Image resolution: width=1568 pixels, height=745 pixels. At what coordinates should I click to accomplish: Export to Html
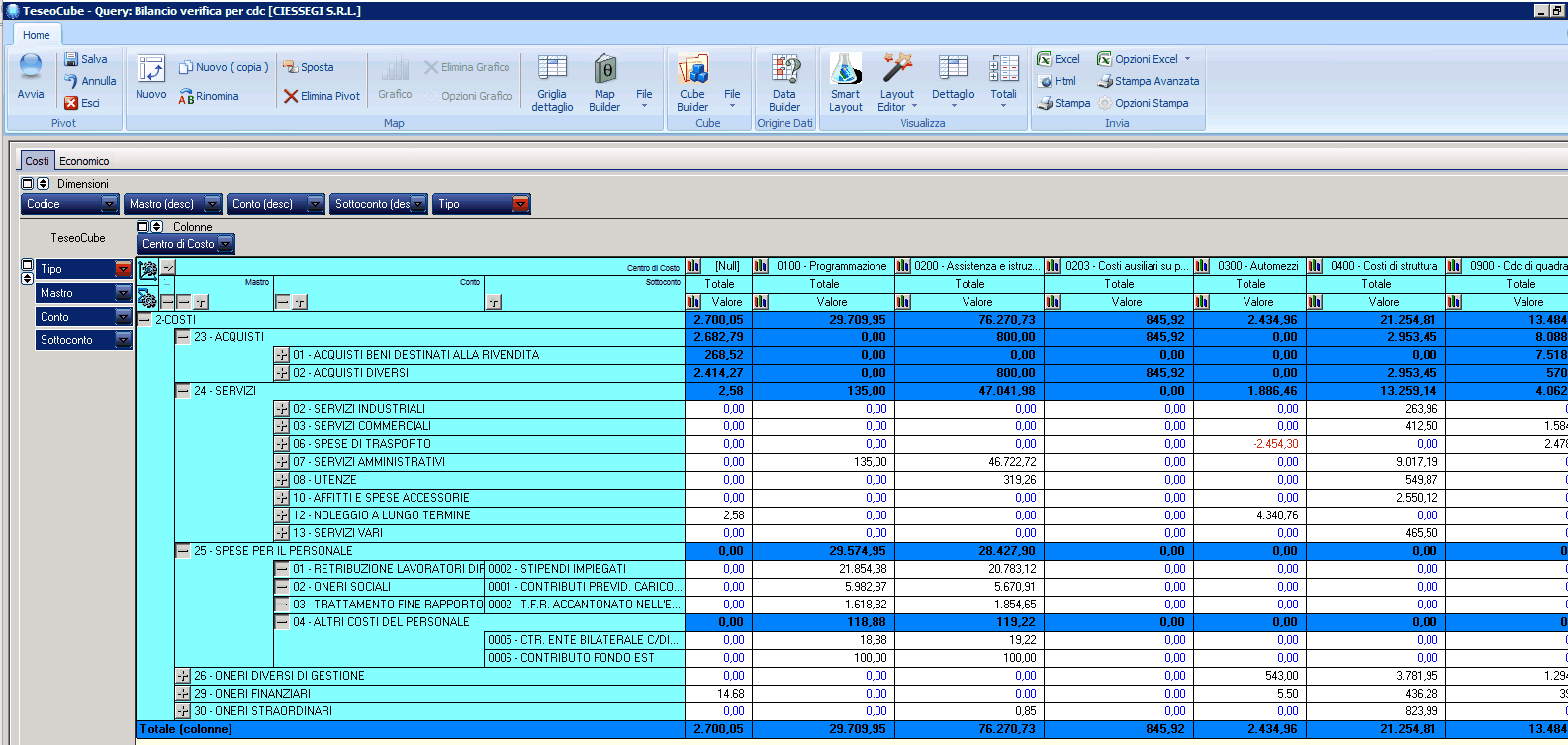1057,81
